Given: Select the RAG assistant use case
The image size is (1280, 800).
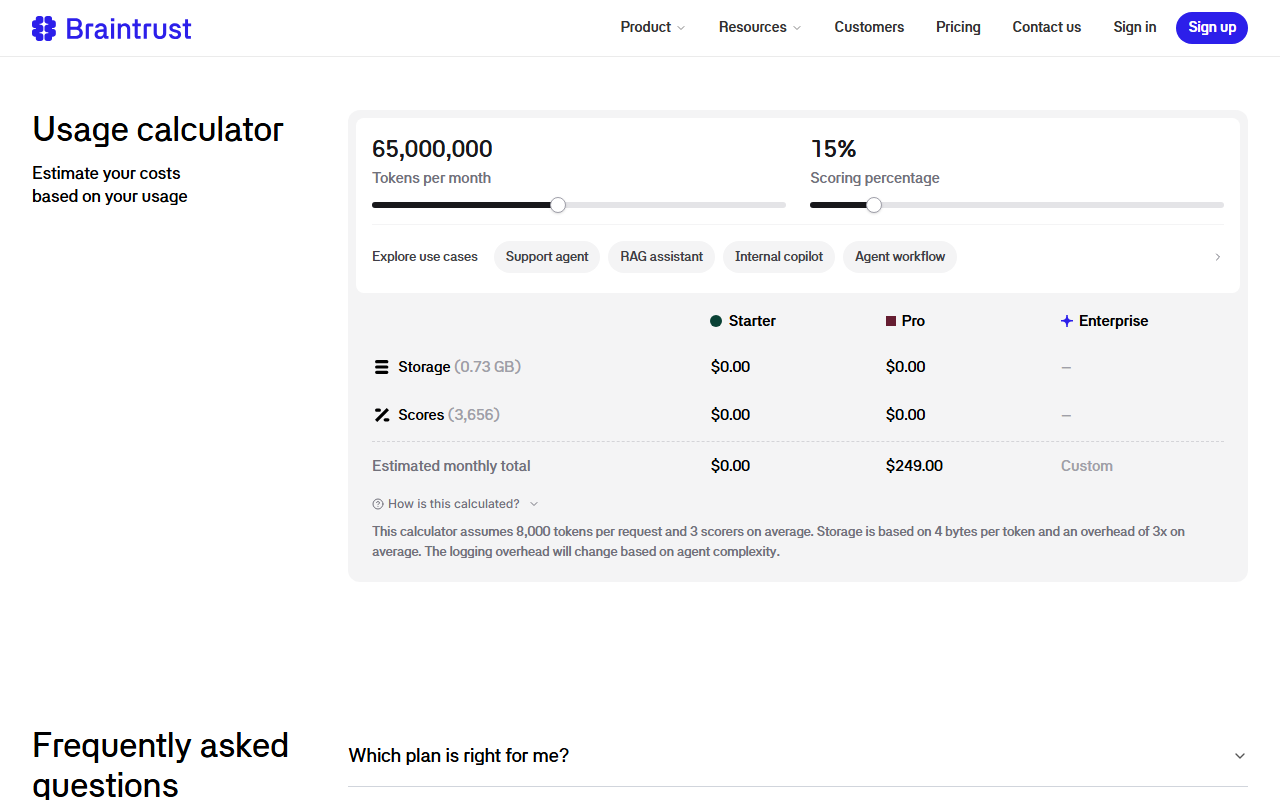Looking at the screenshot, I should [x=661, y=257].
